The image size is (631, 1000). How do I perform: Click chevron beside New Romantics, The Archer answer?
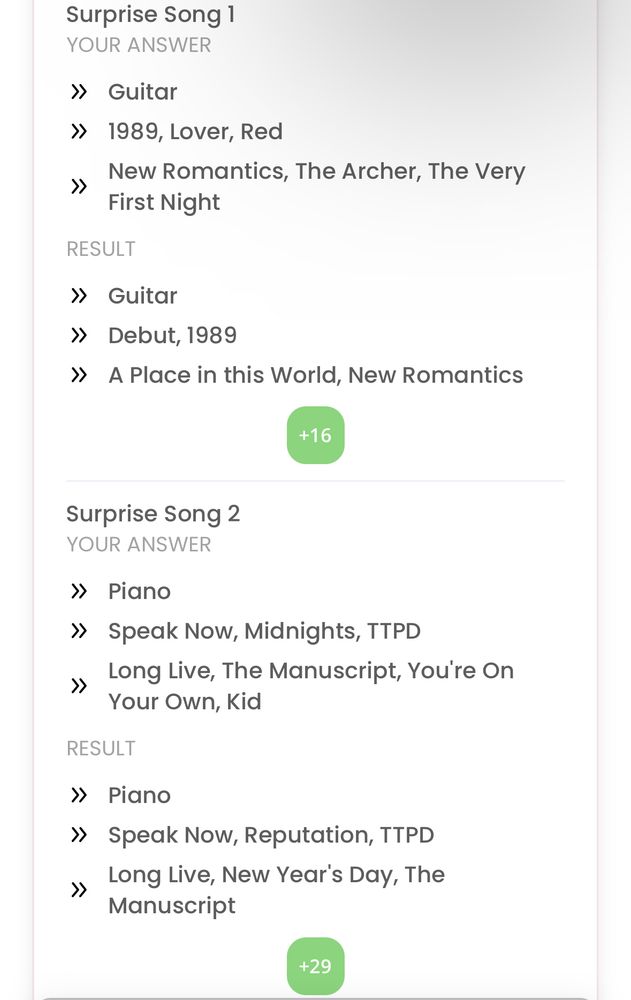point(78,186)
